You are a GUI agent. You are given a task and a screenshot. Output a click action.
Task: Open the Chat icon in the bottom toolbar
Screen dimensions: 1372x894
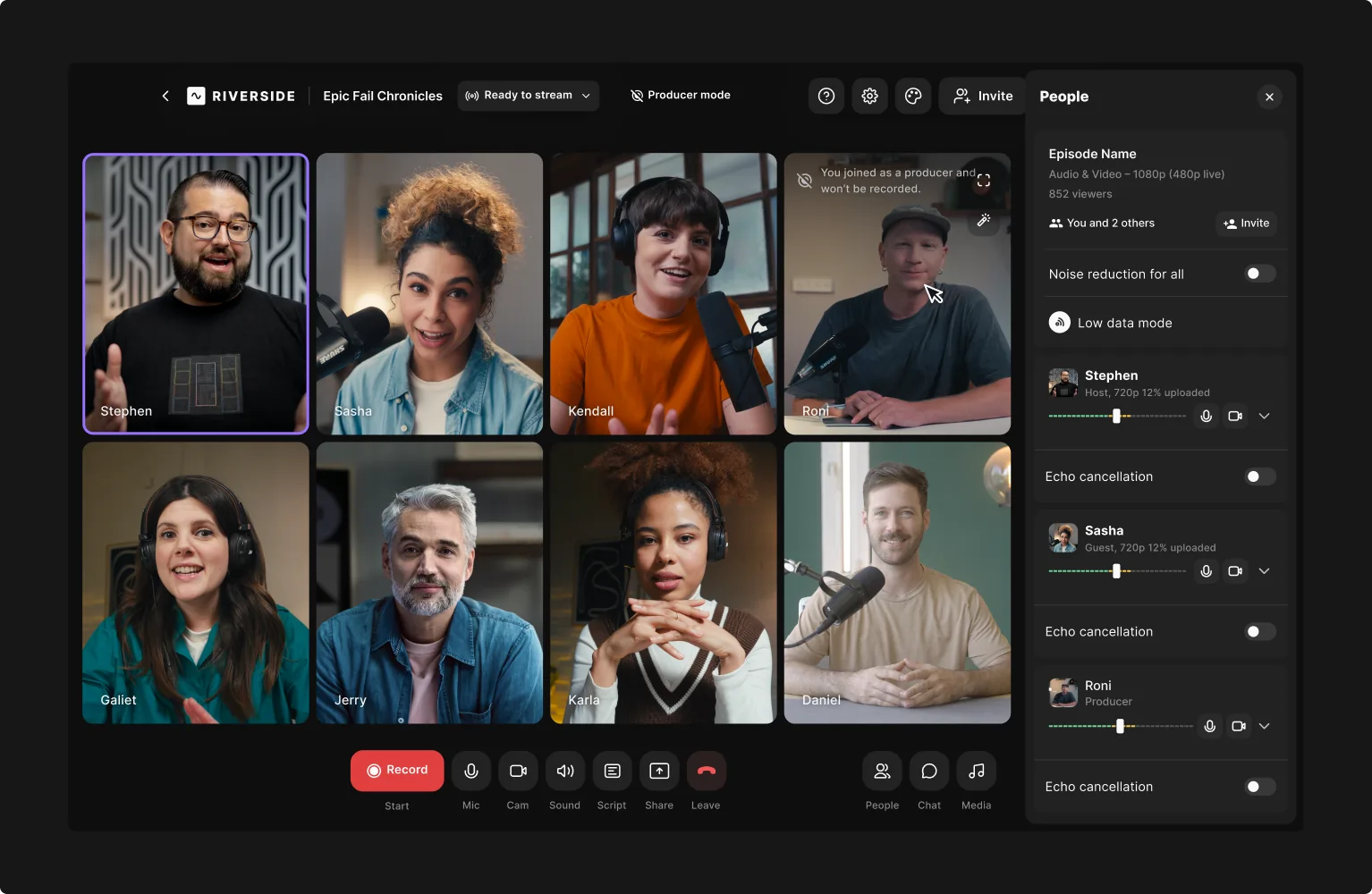click(929, 771)
